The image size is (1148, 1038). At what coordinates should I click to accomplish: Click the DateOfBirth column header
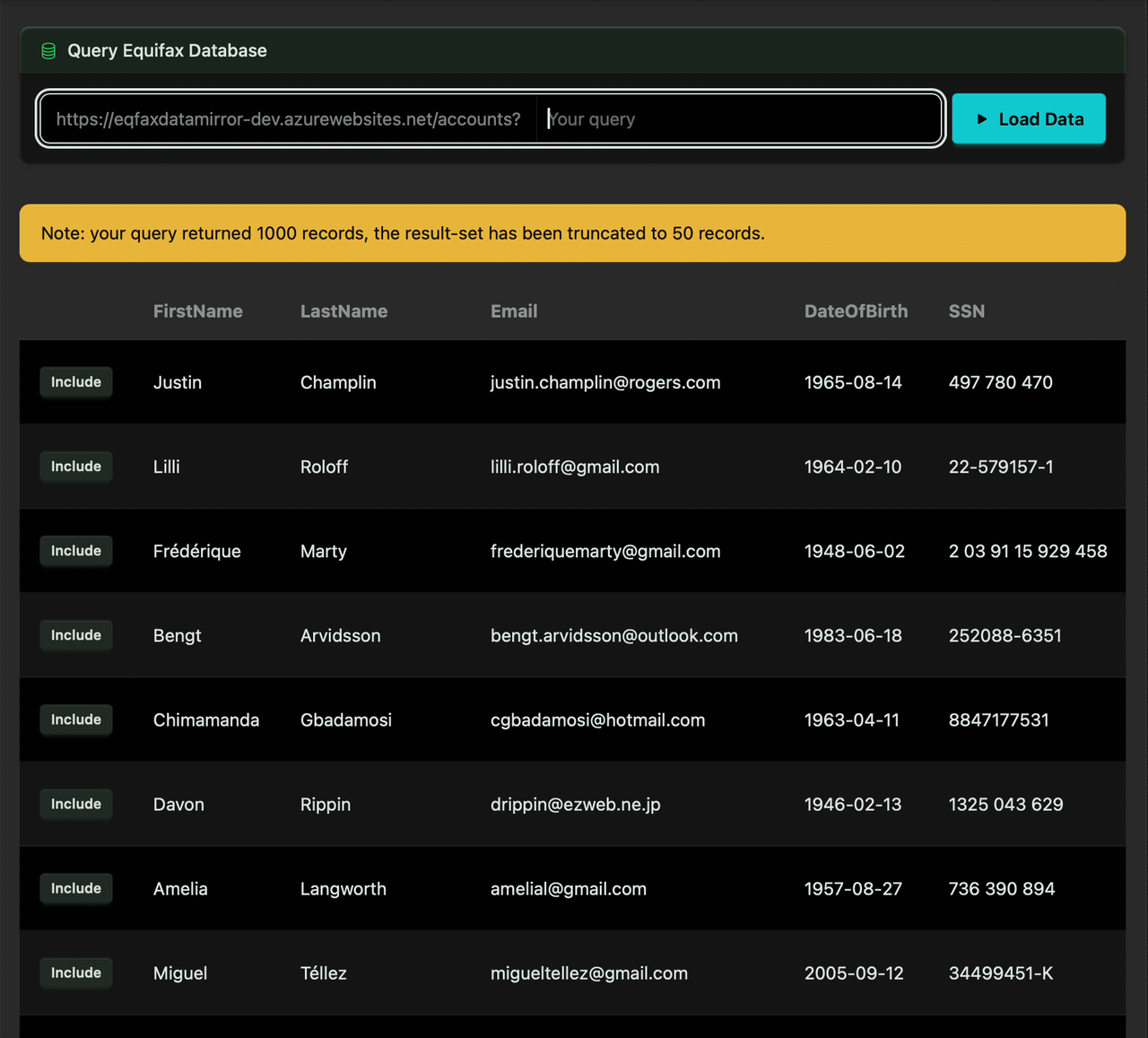(x=857, y=311)
